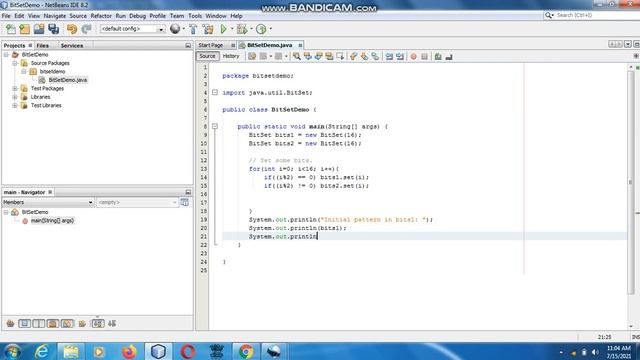640x360 pixels.
Task: Click the editor vertical scrollbar
Action: tap(631, 182)
